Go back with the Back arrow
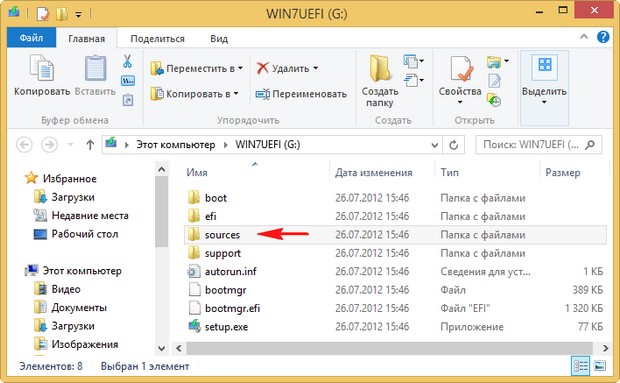 click(x=24, y=145)
